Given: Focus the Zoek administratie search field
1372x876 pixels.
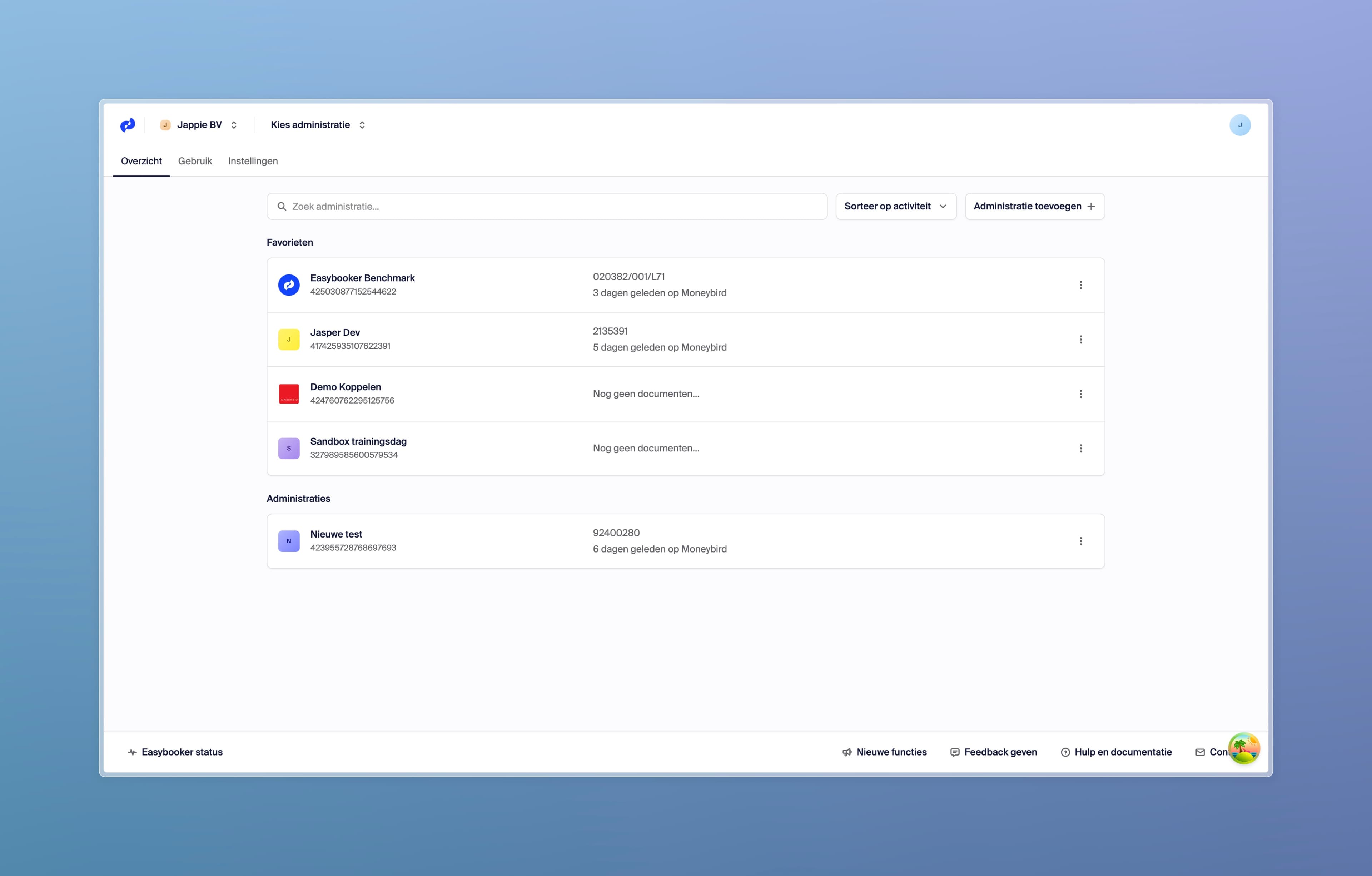Looking at the screenshot, I should pos(547,206).
